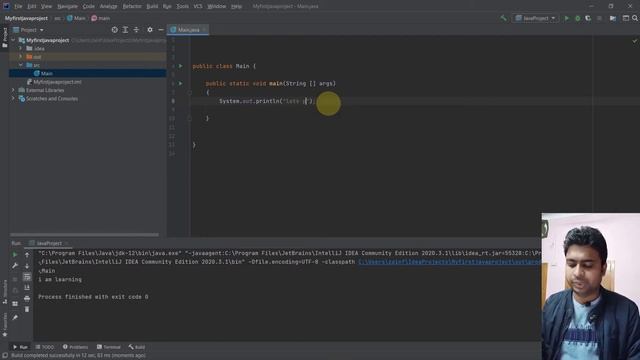Click the Build Project hammer icon
This screenshot has width=640, height=360.
(503, 18)
